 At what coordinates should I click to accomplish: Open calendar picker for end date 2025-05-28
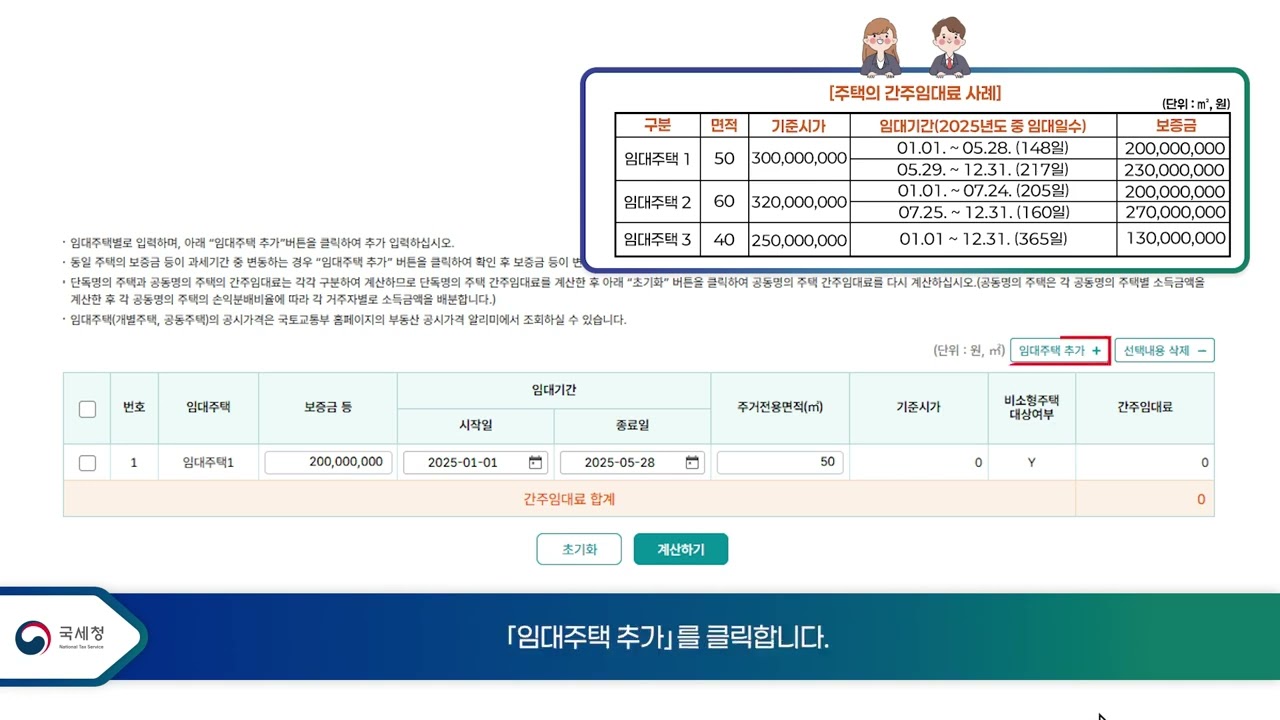tap(692, 463)
